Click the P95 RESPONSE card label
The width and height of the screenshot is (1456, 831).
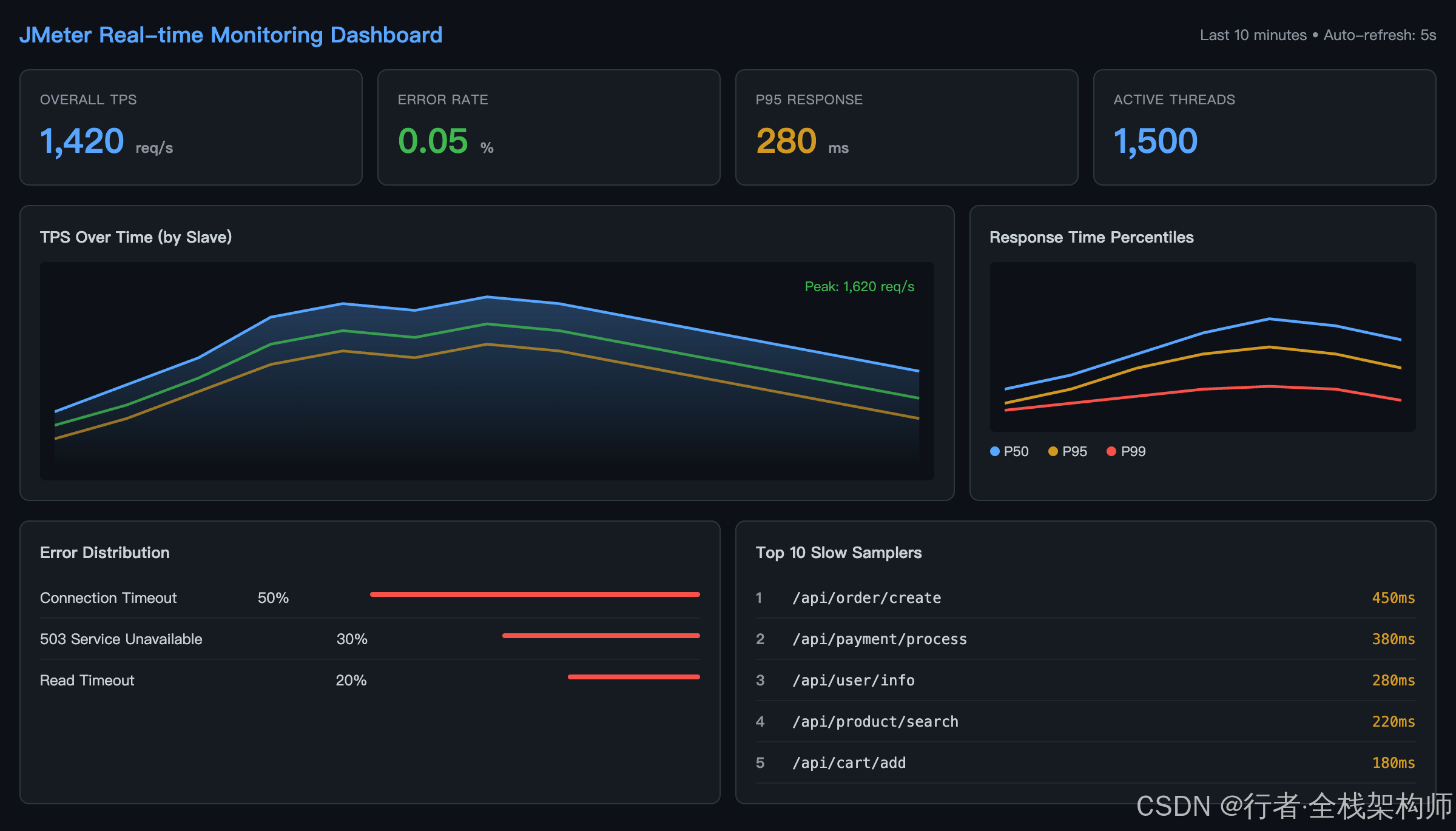(x=809, y=99)
